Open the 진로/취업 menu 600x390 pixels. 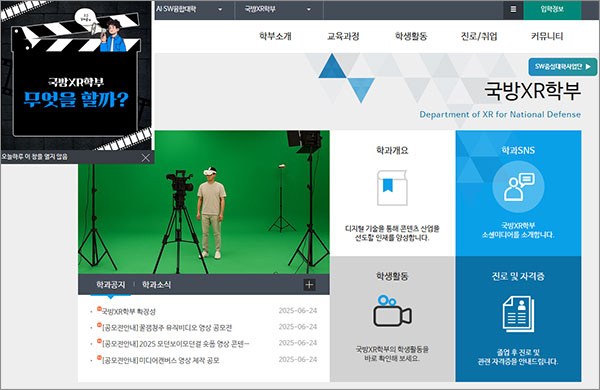click(x=479, y=36)
